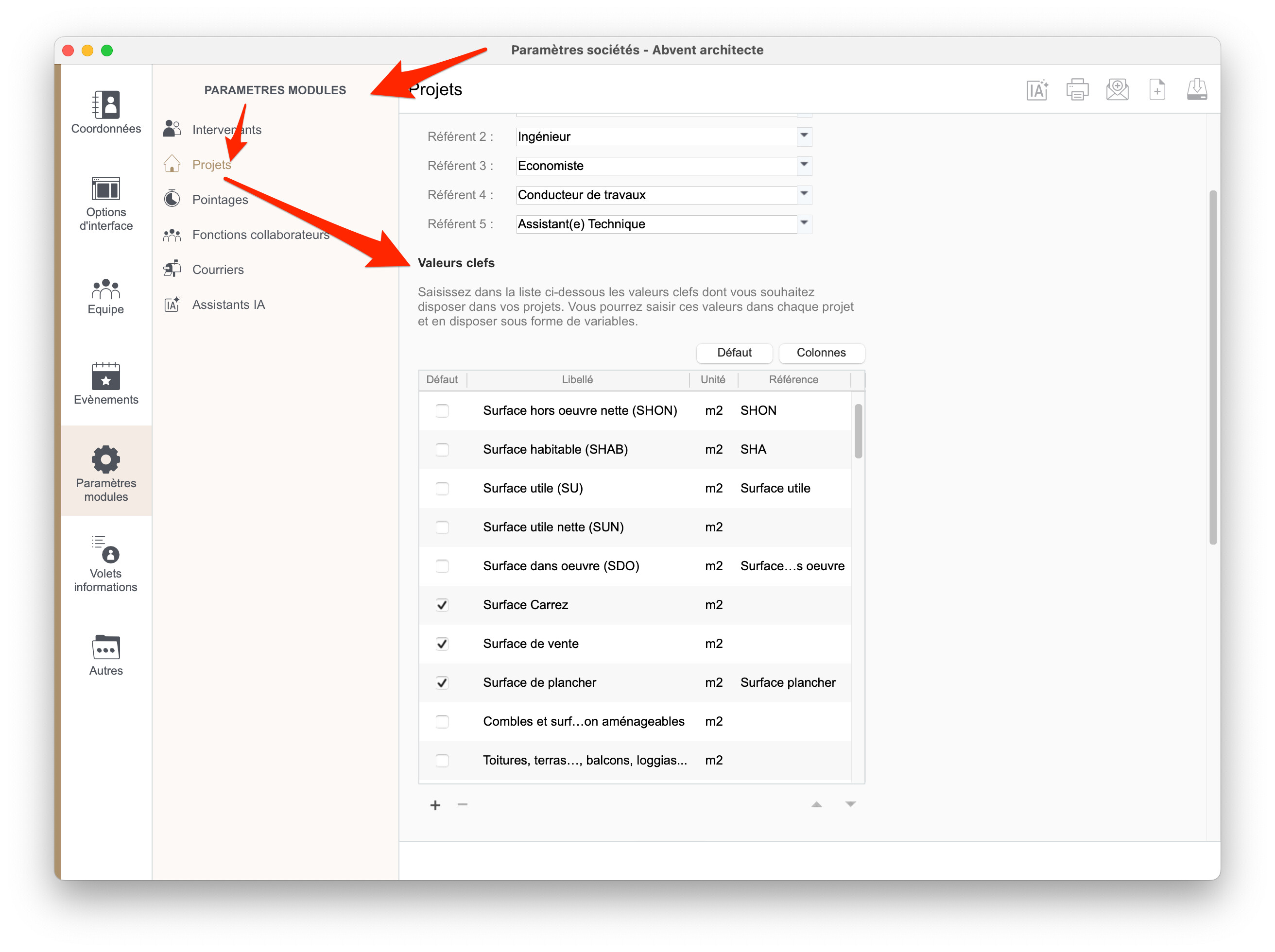Move selected row up arrow

[x=817, y=804]
